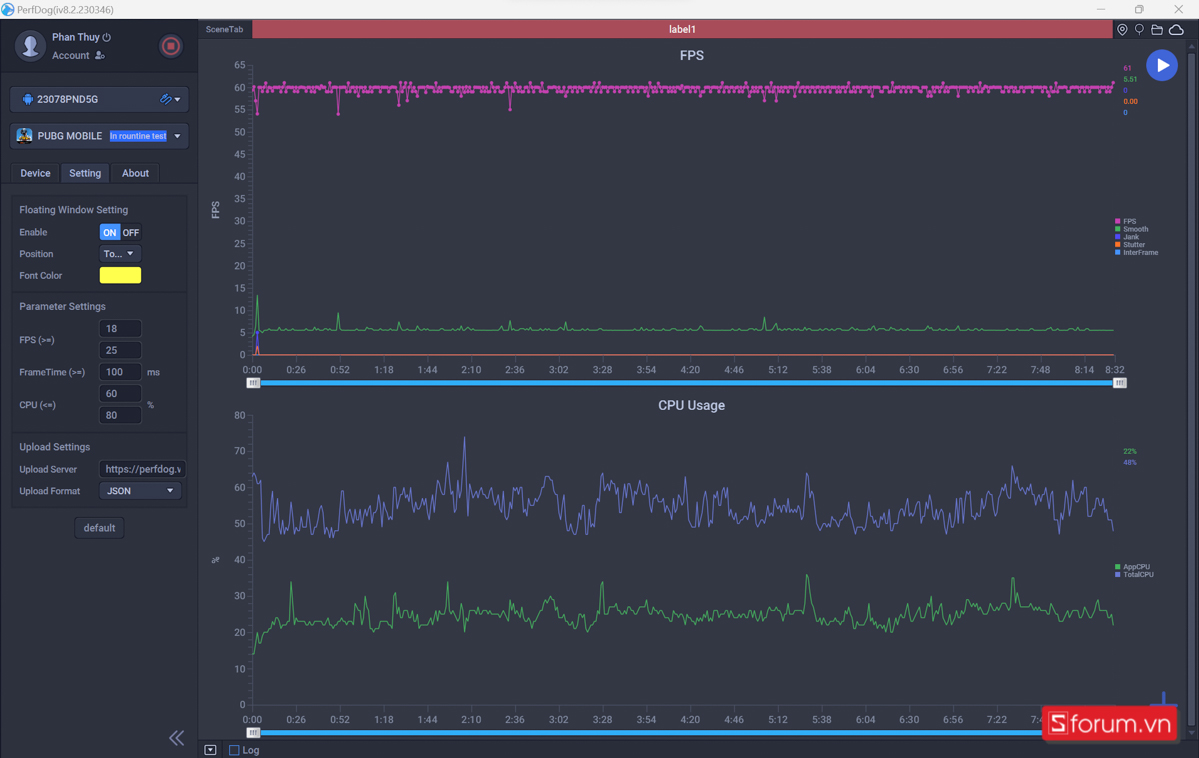The width and height of the screenshot is (1199, 758).
Task: Open the folder icon in top toolbar
Action: tap(1157, 29)
